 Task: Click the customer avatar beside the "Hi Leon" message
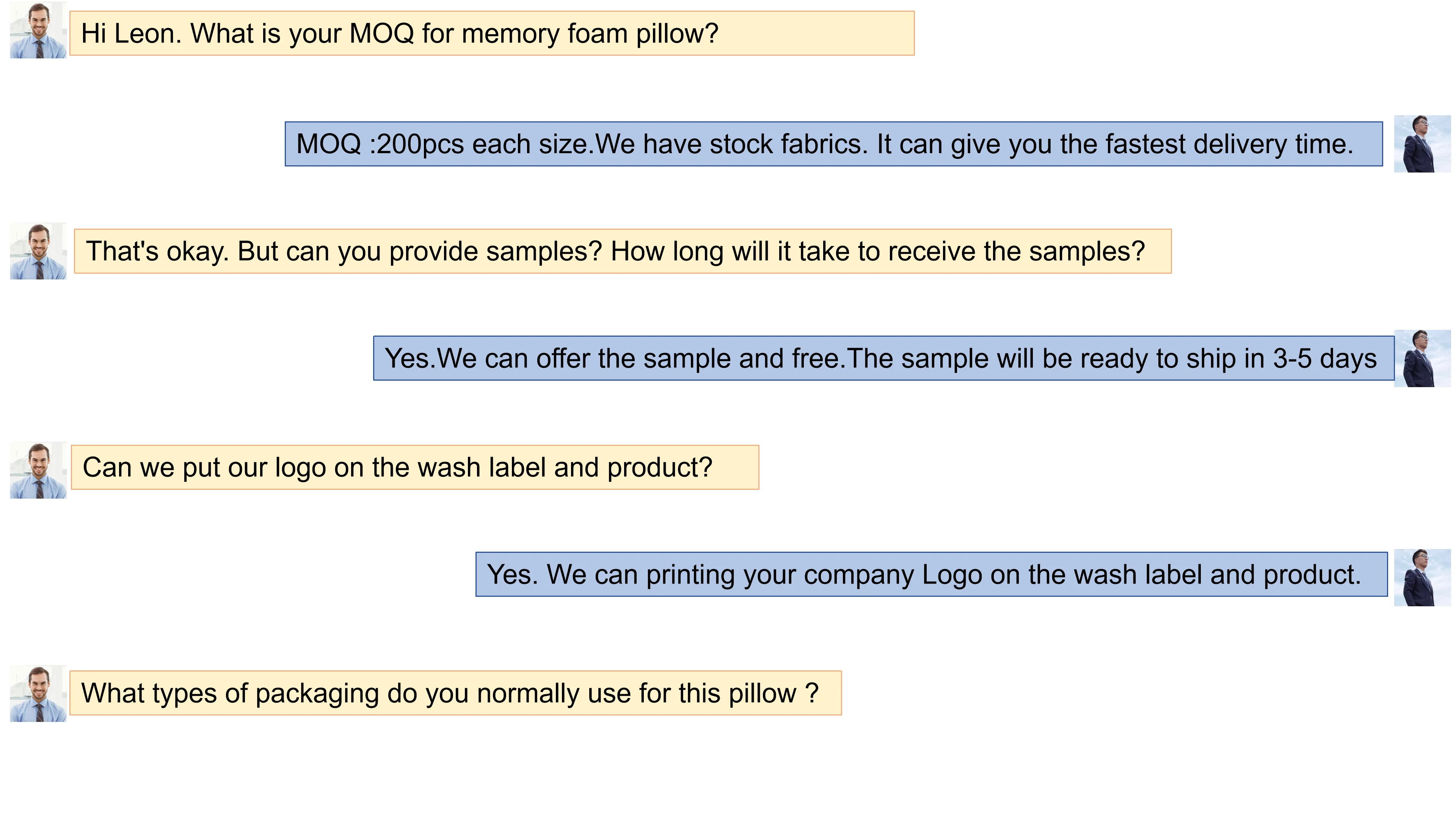tap(38, 30)
